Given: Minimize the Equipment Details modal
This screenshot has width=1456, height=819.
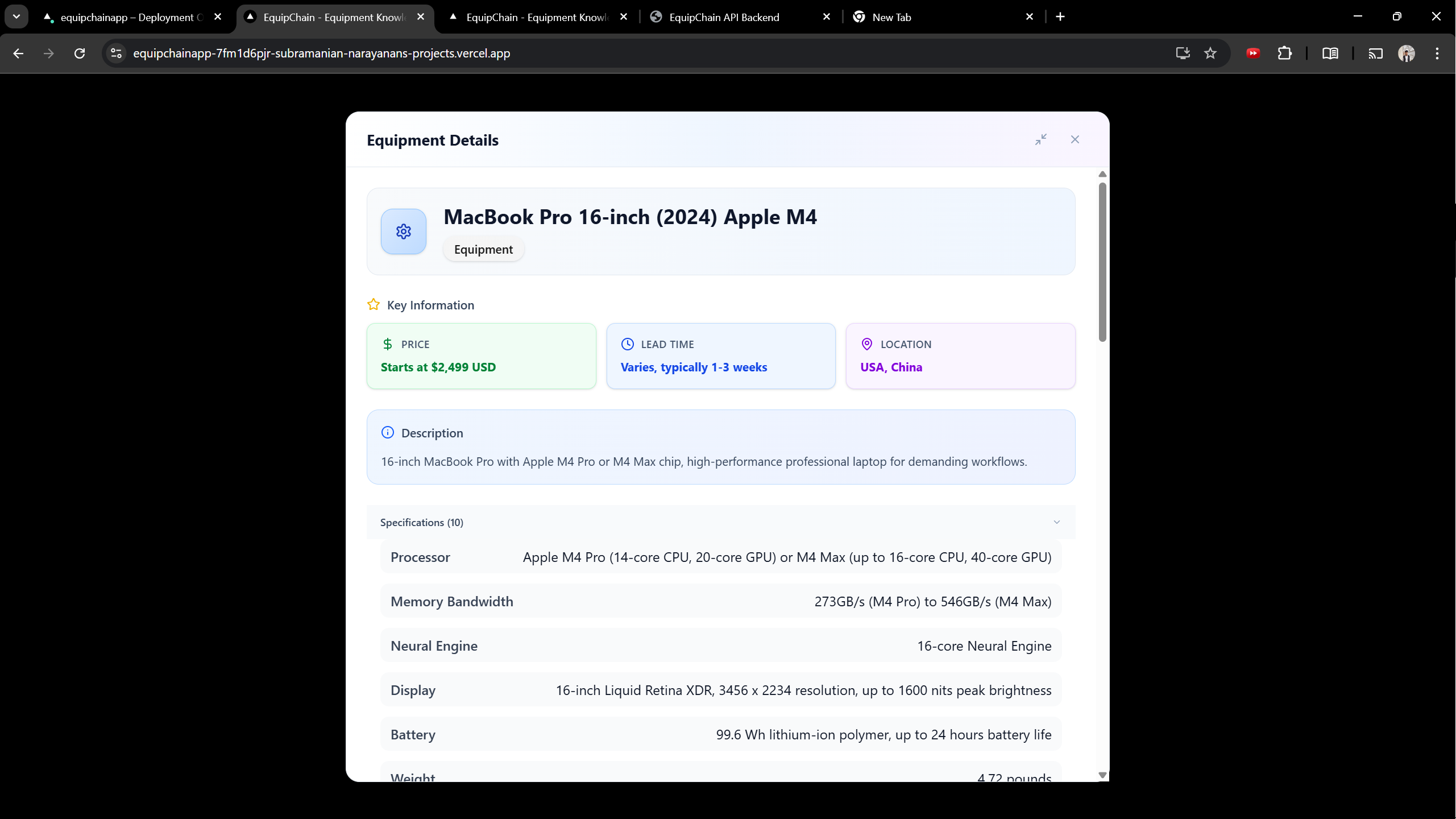Looking at the screenshot, I should click(1040, 139).
